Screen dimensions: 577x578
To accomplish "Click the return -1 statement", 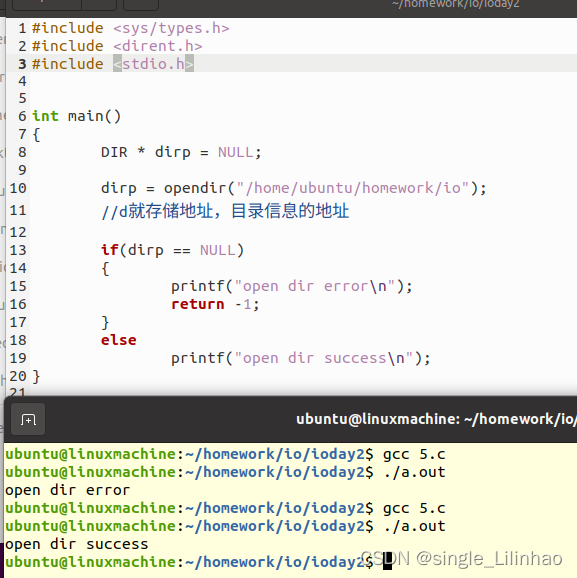I will (215, 304).
